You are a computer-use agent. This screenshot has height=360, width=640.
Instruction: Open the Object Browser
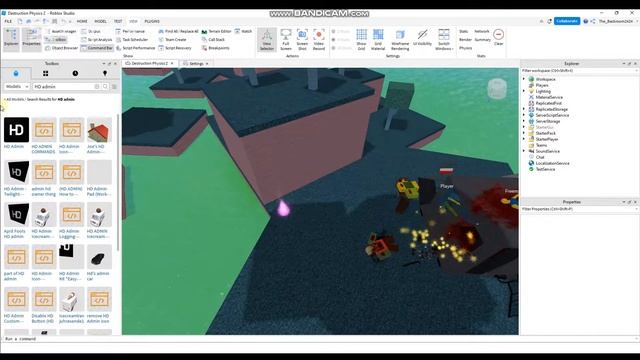(x=61, y=48)
